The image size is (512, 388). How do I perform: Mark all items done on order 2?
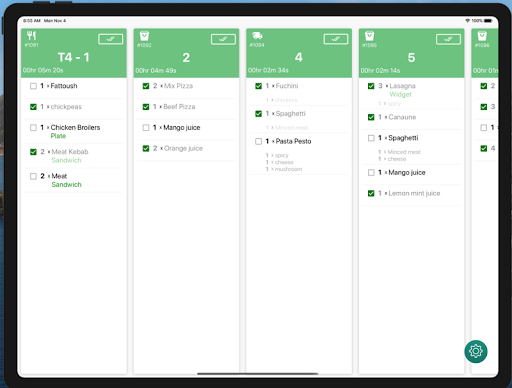[x=223, y=39]
